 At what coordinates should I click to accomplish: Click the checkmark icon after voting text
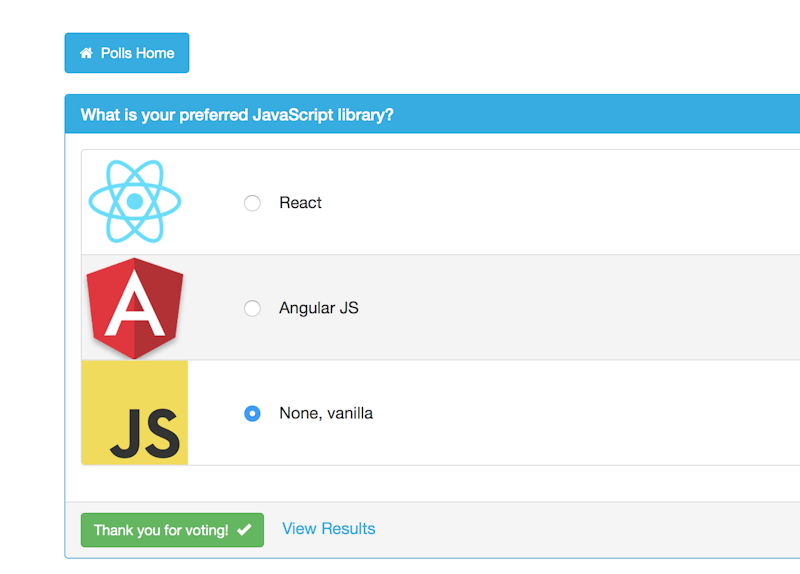[x=244, y=530]
